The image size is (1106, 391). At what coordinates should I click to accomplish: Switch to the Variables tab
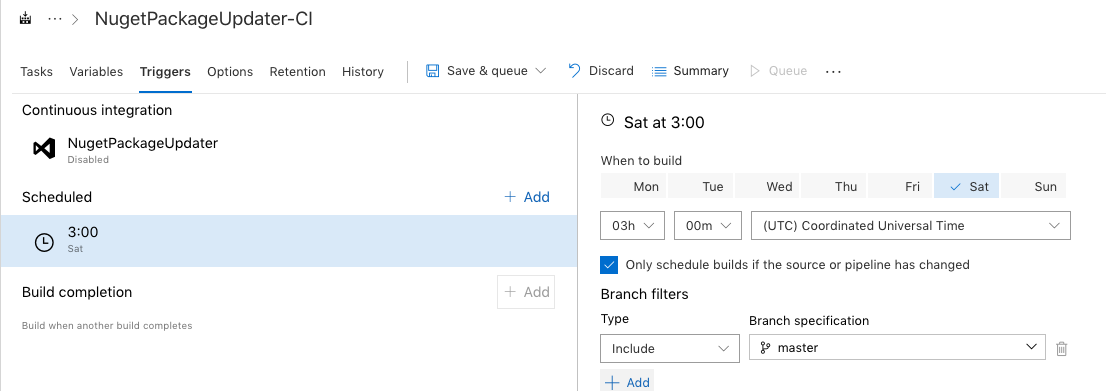tap(96, 71)
